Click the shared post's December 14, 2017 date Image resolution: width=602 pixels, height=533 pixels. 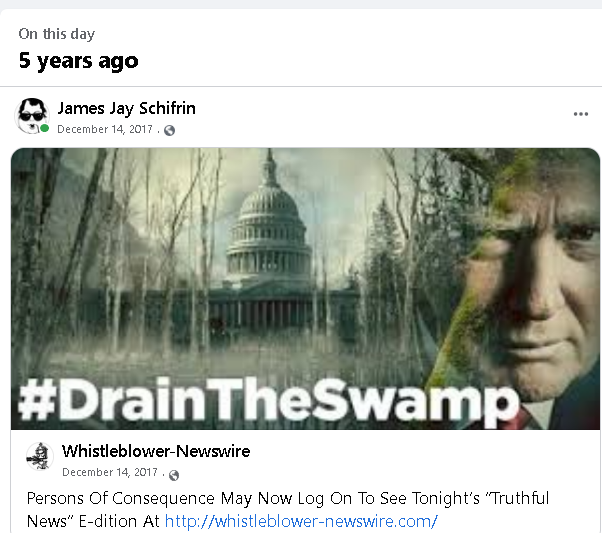coord(110,472)
